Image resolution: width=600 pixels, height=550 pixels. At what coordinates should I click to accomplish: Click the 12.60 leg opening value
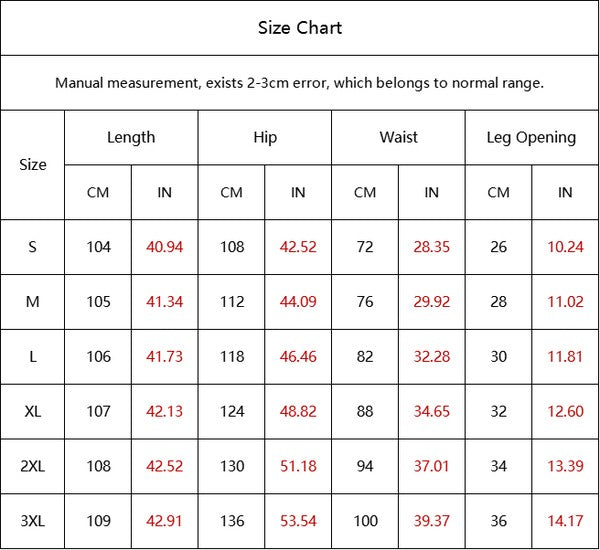click(x=565, y=411)
